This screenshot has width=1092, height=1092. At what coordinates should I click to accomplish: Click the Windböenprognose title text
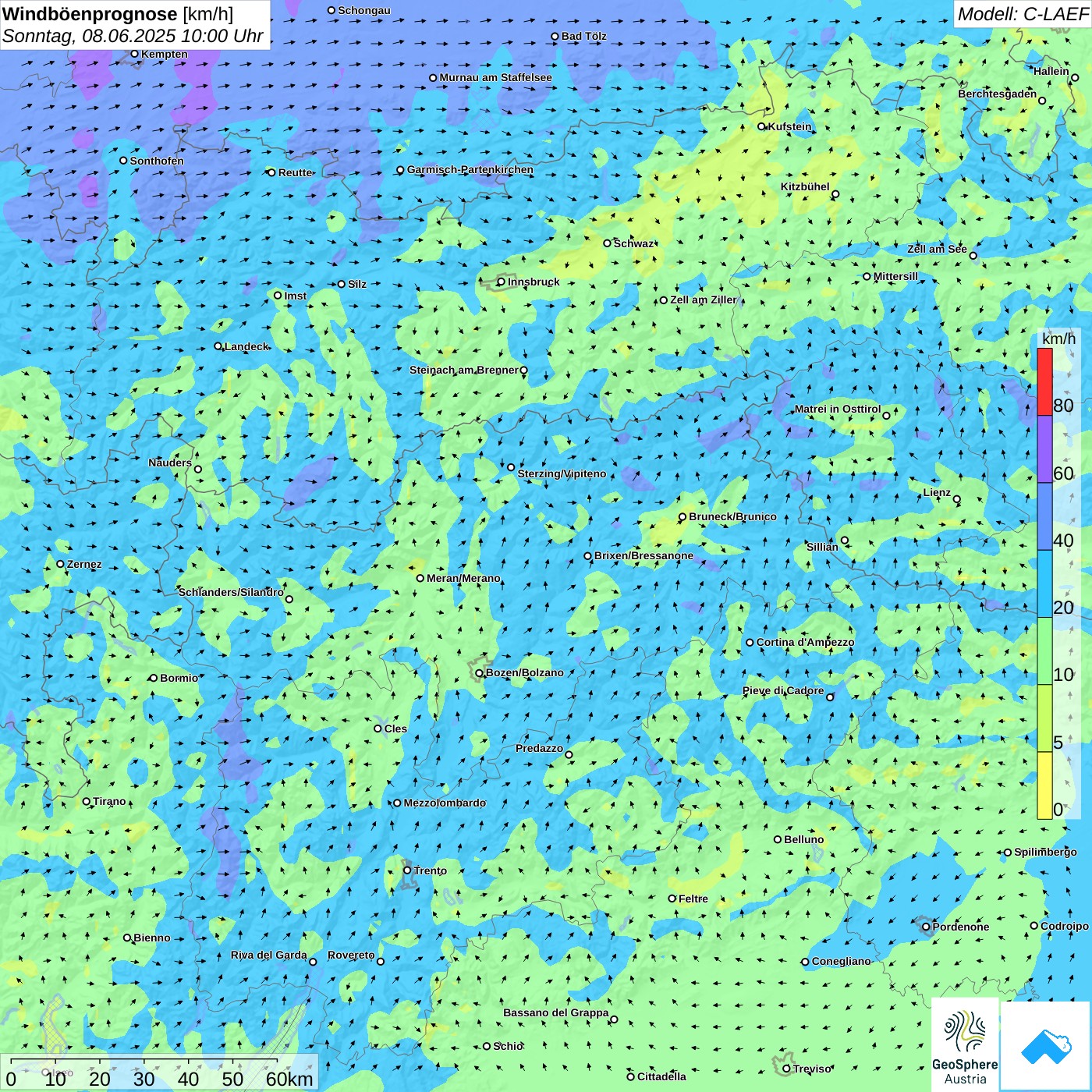[90, 14]
